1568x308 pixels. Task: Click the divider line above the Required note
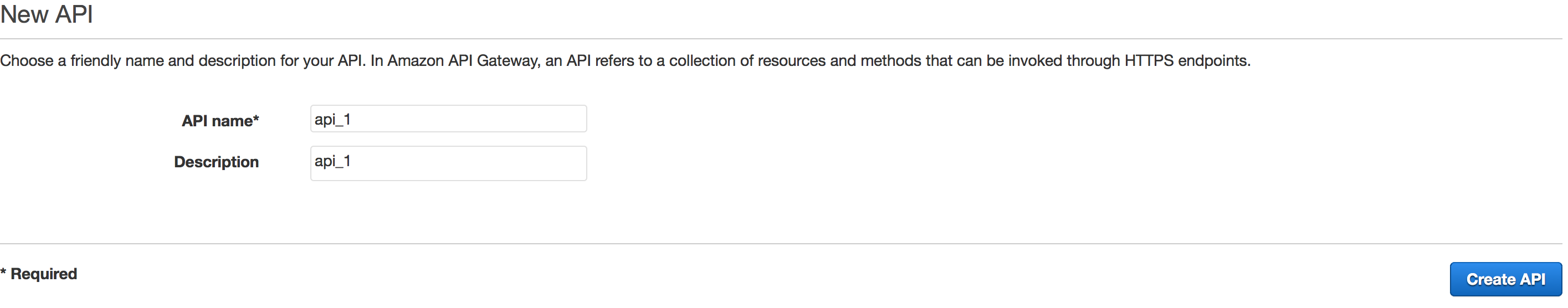pyautogui.click(x=781, y=244)
